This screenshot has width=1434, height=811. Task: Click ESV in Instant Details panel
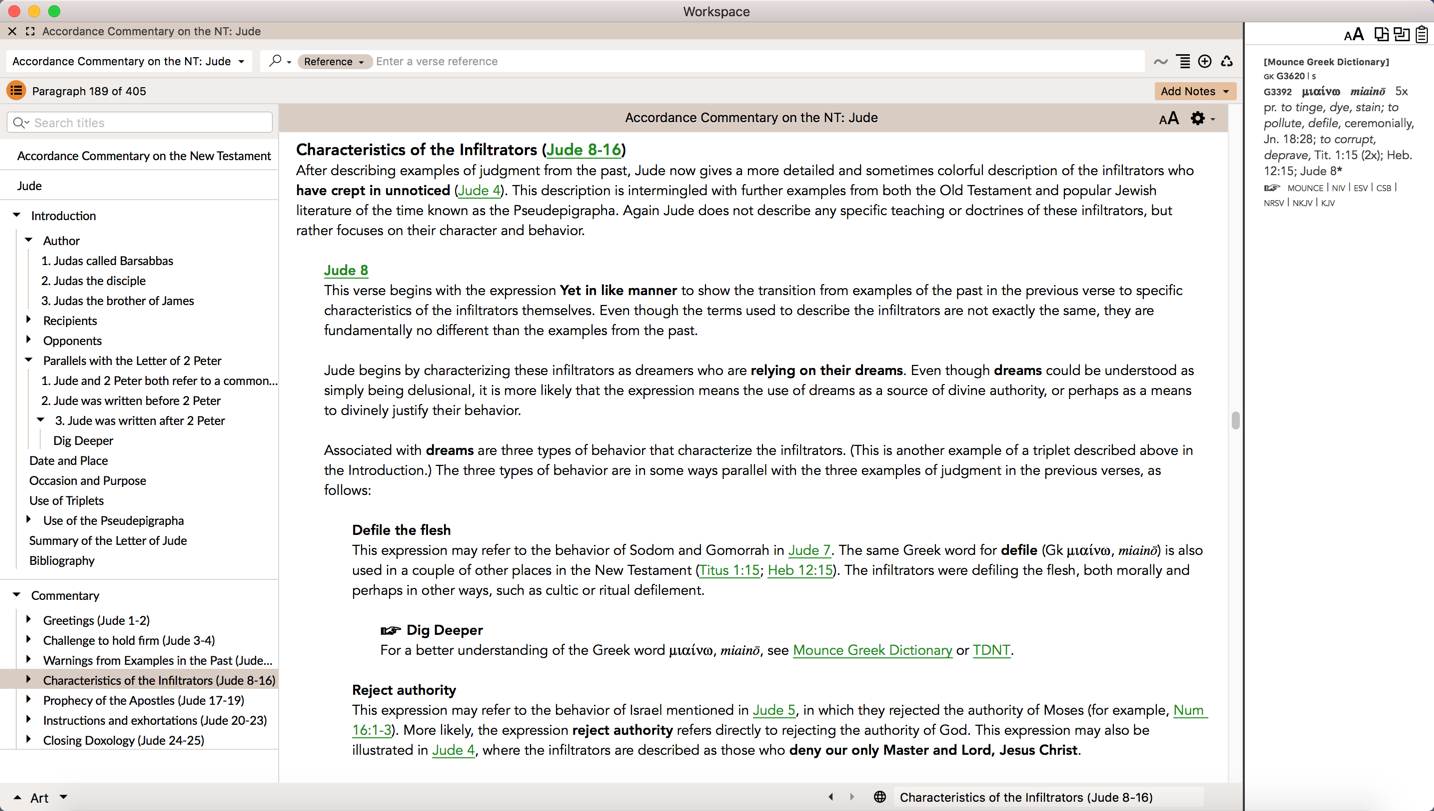click(x=1360, y=188)
